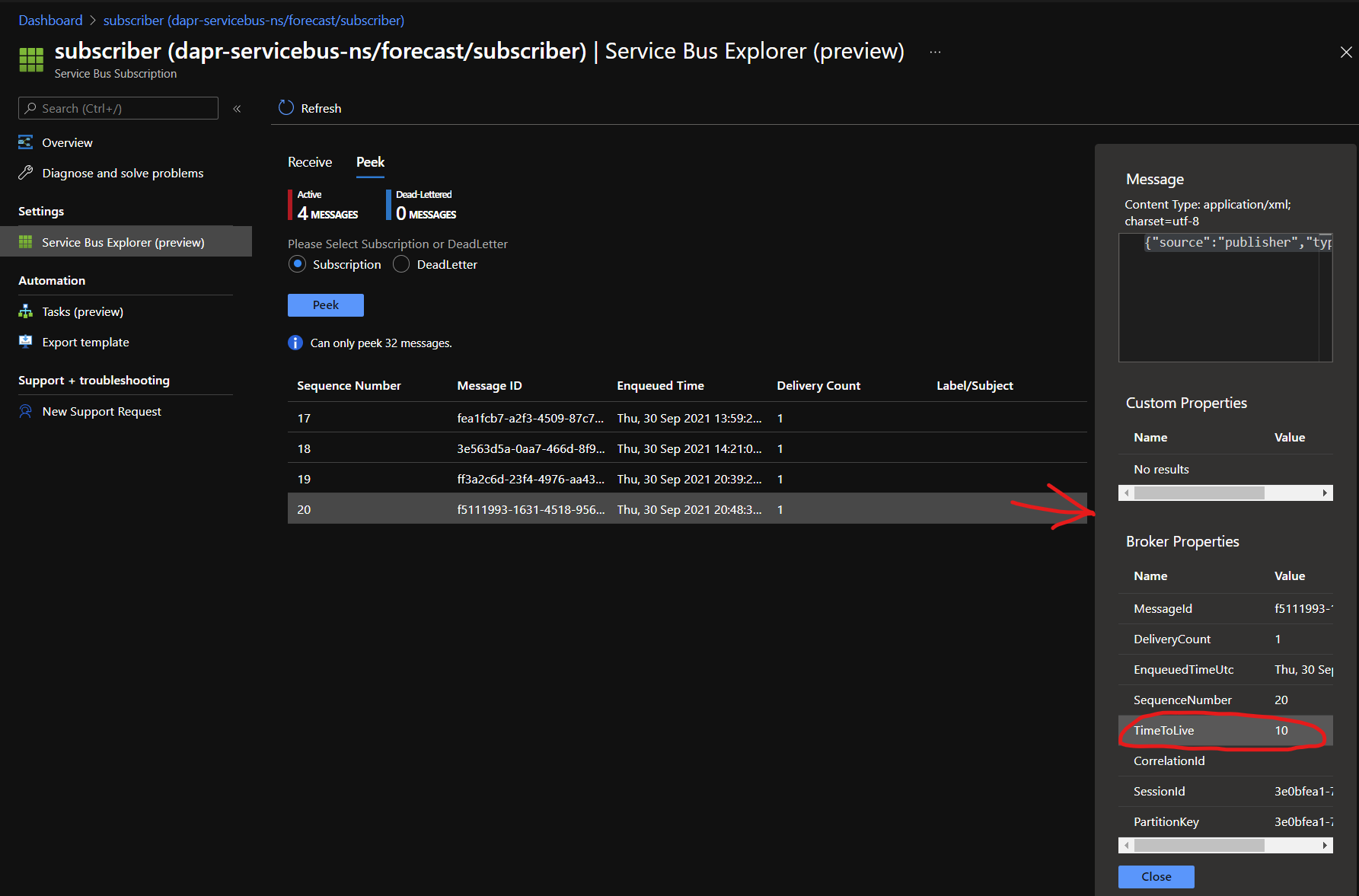Open Tasks (preview) icon in Automation
Viewport: 1359px width, 896px height.
point(26,311)
